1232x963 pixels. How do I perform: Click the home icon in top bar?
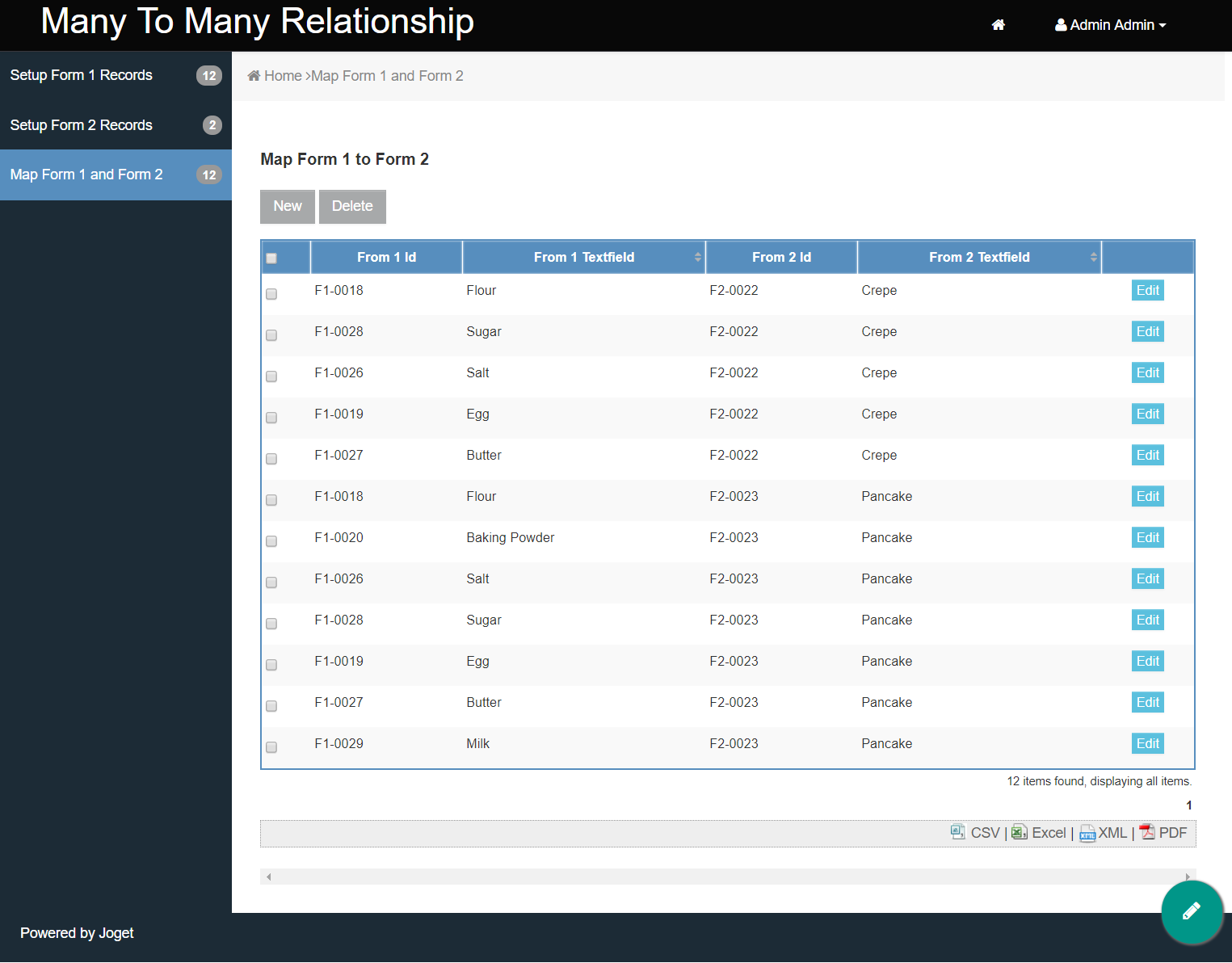click(x=999, y=25)
